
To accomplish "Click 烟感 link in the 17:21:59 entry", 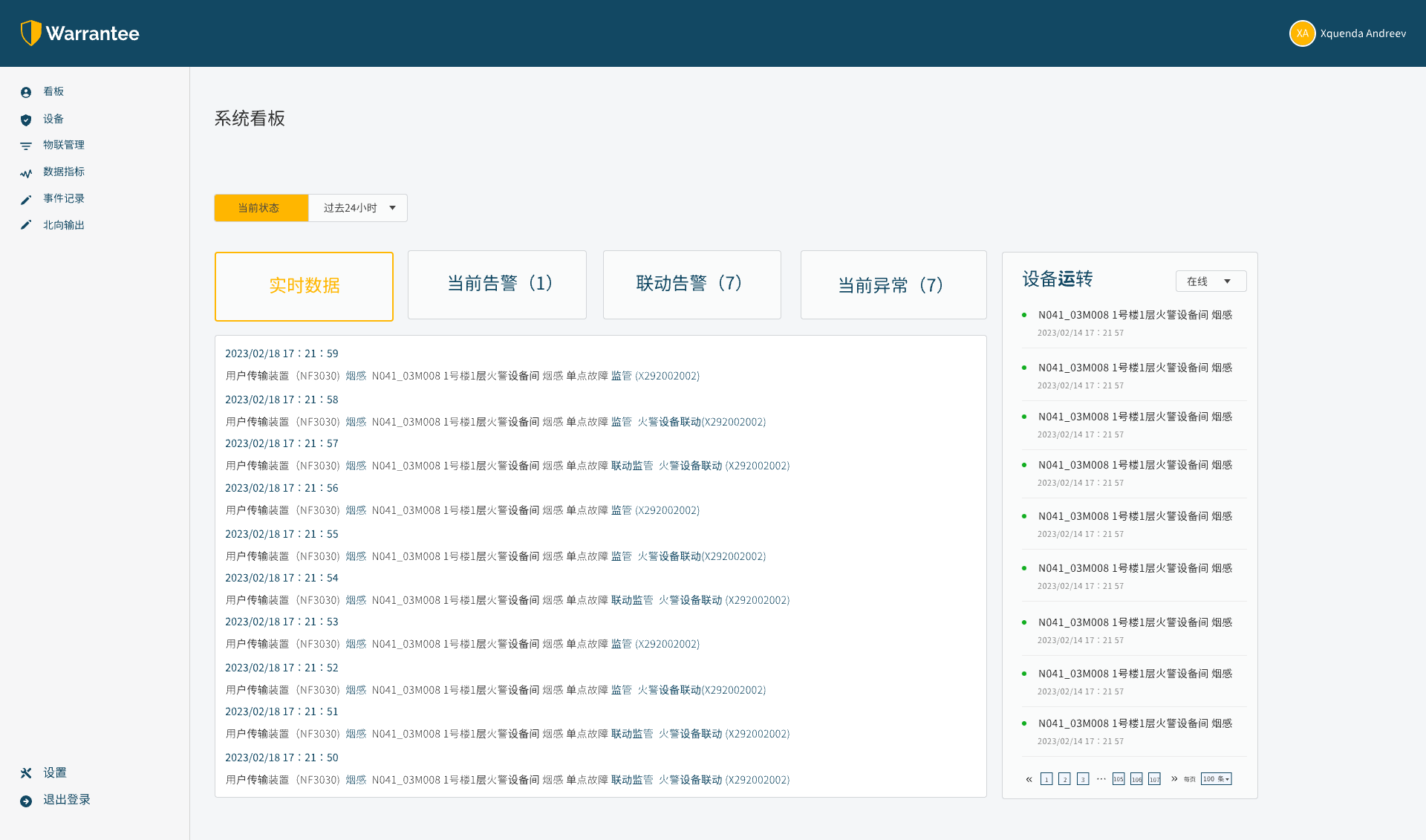I will pos(356,376).
